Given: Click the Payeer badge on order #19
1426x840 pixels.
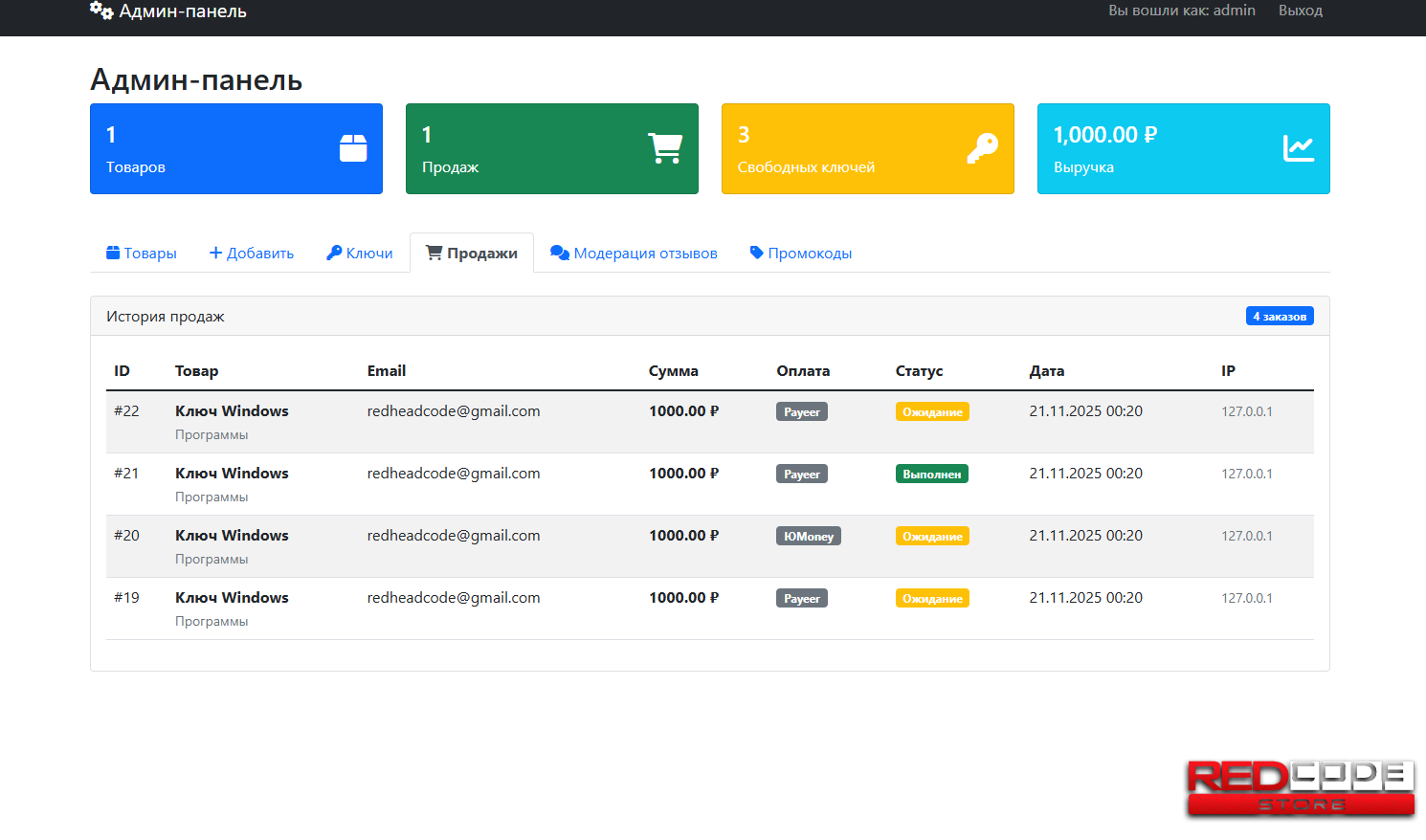Looking at the screenshot, I should (x=801, y=599).
